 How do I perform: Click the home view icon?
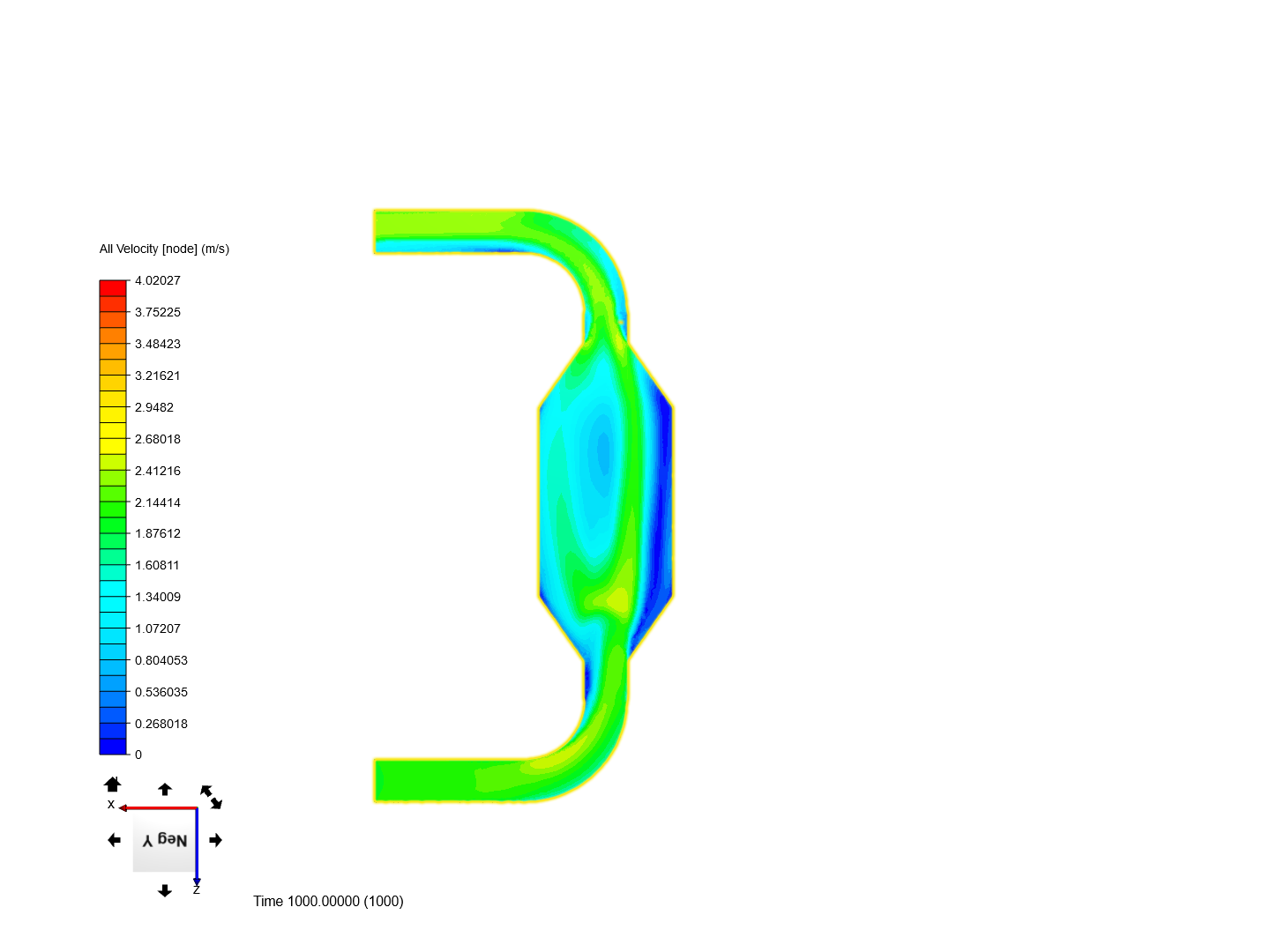click(112, 785)
